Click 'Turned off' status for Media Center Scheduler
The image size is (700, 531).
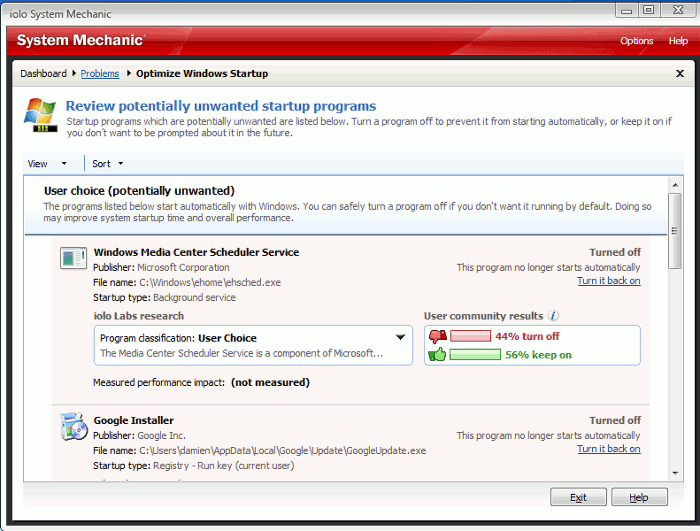tap(615, 252)
